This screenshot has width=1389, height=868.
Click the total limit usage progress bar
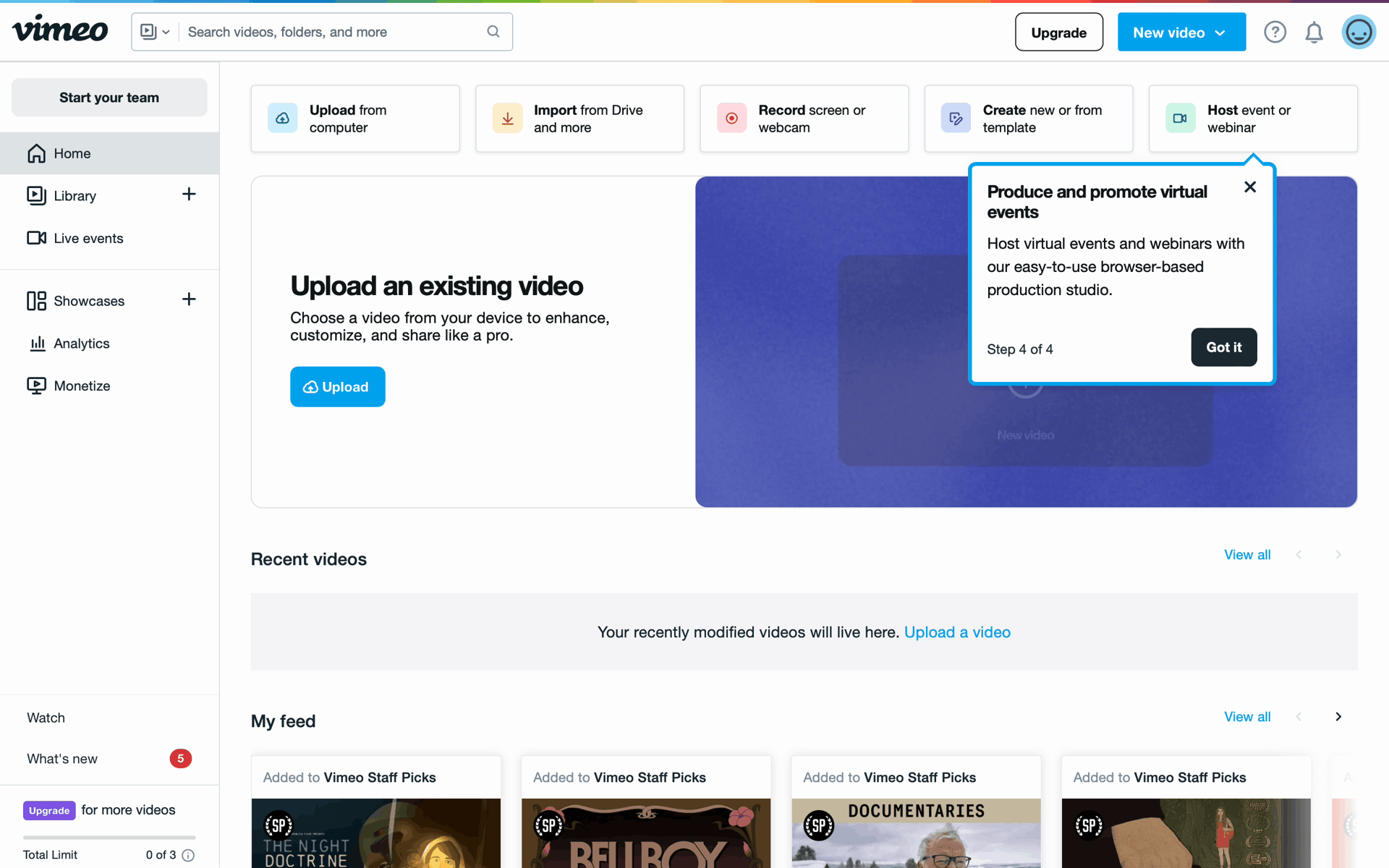pyautogui.click(x=109, y=838)
